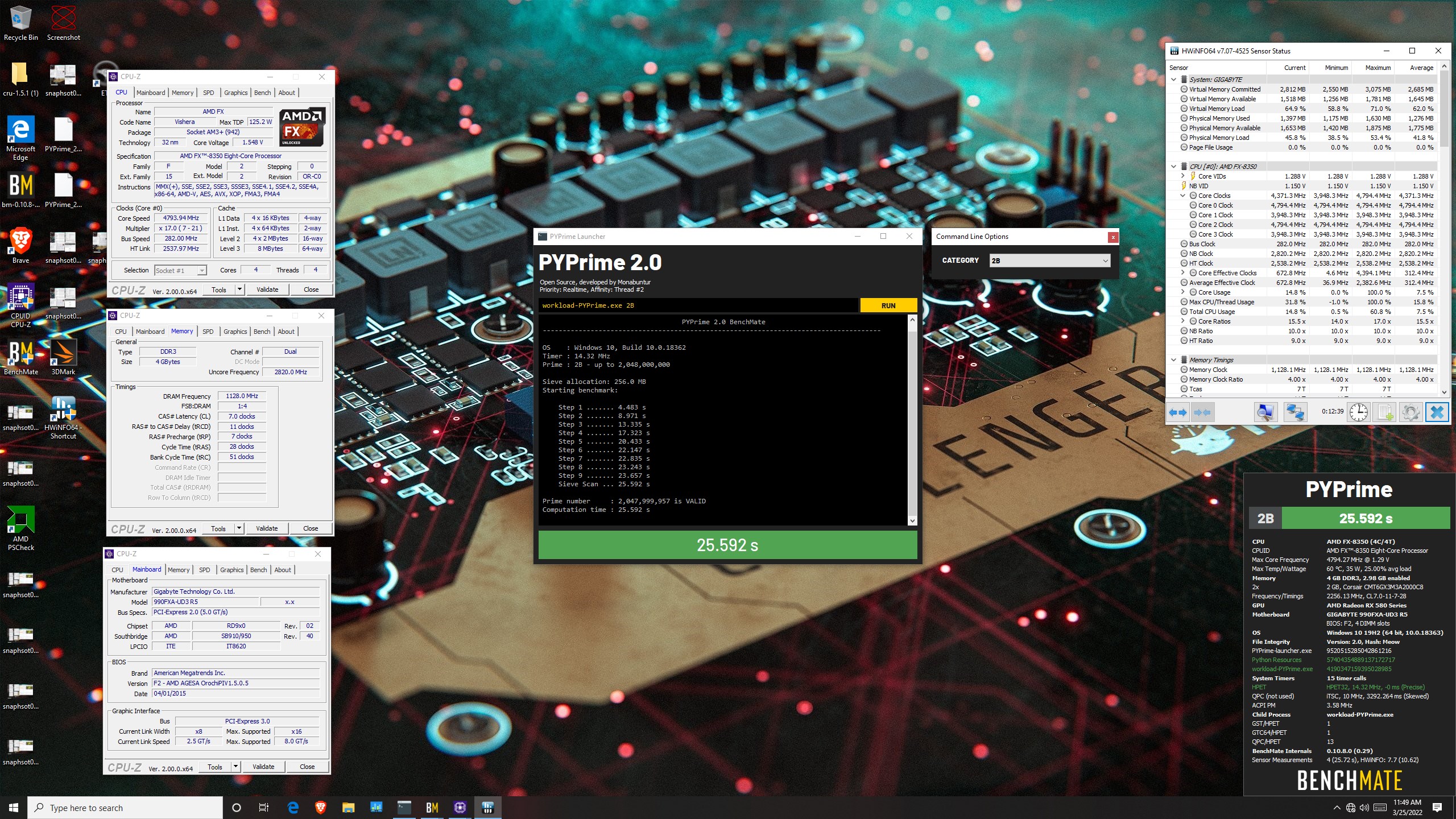Open the Tools dropdown arrow in the CPU-Z memory timings window
Image resolution: width=1456 pixels, height=819 pixels.
point(239,528)
